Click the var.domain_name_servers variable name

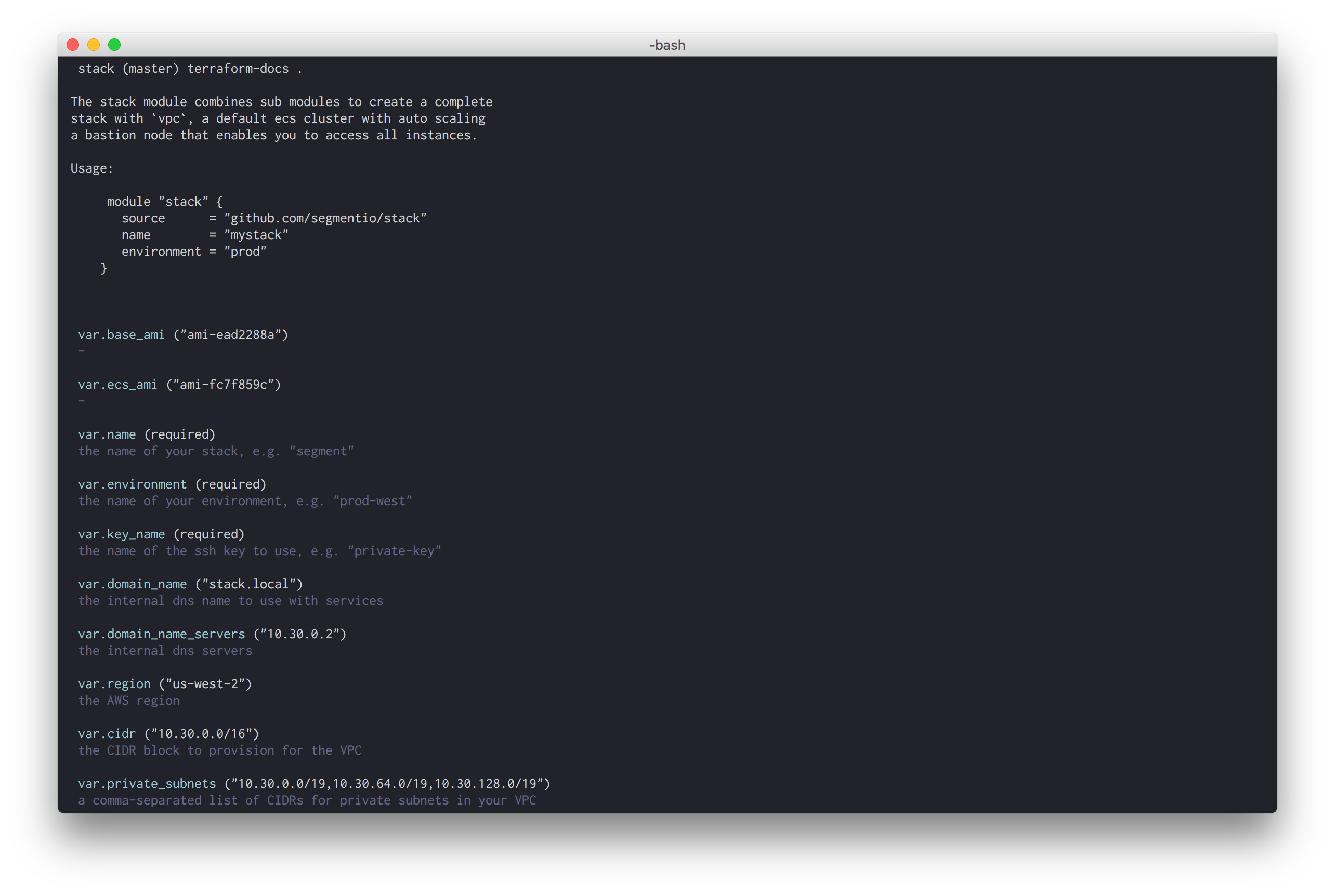pos(161,634)
